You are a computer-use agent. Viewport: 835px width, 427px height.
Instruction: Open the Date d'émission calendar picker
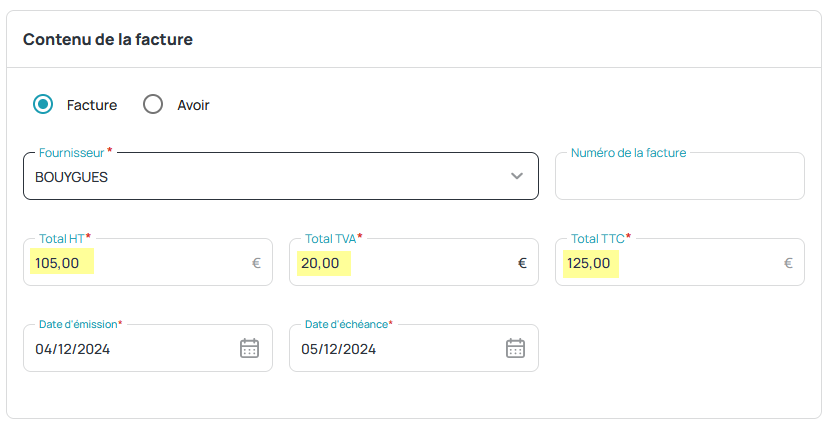tap(249, 348)
